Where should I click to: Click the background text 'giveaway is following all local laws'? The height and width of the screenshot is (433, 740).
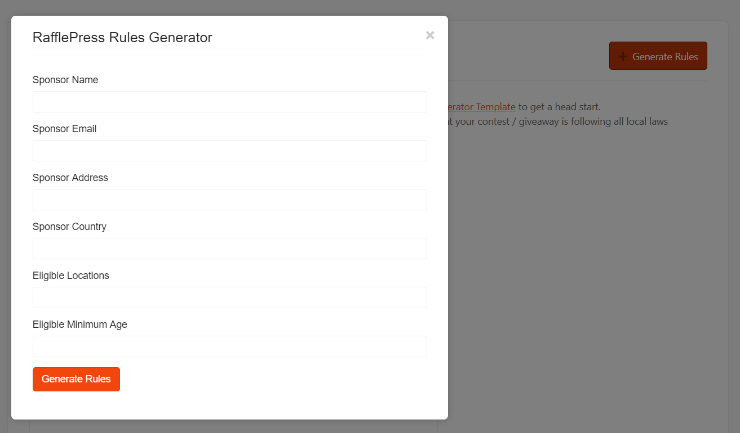593,122
